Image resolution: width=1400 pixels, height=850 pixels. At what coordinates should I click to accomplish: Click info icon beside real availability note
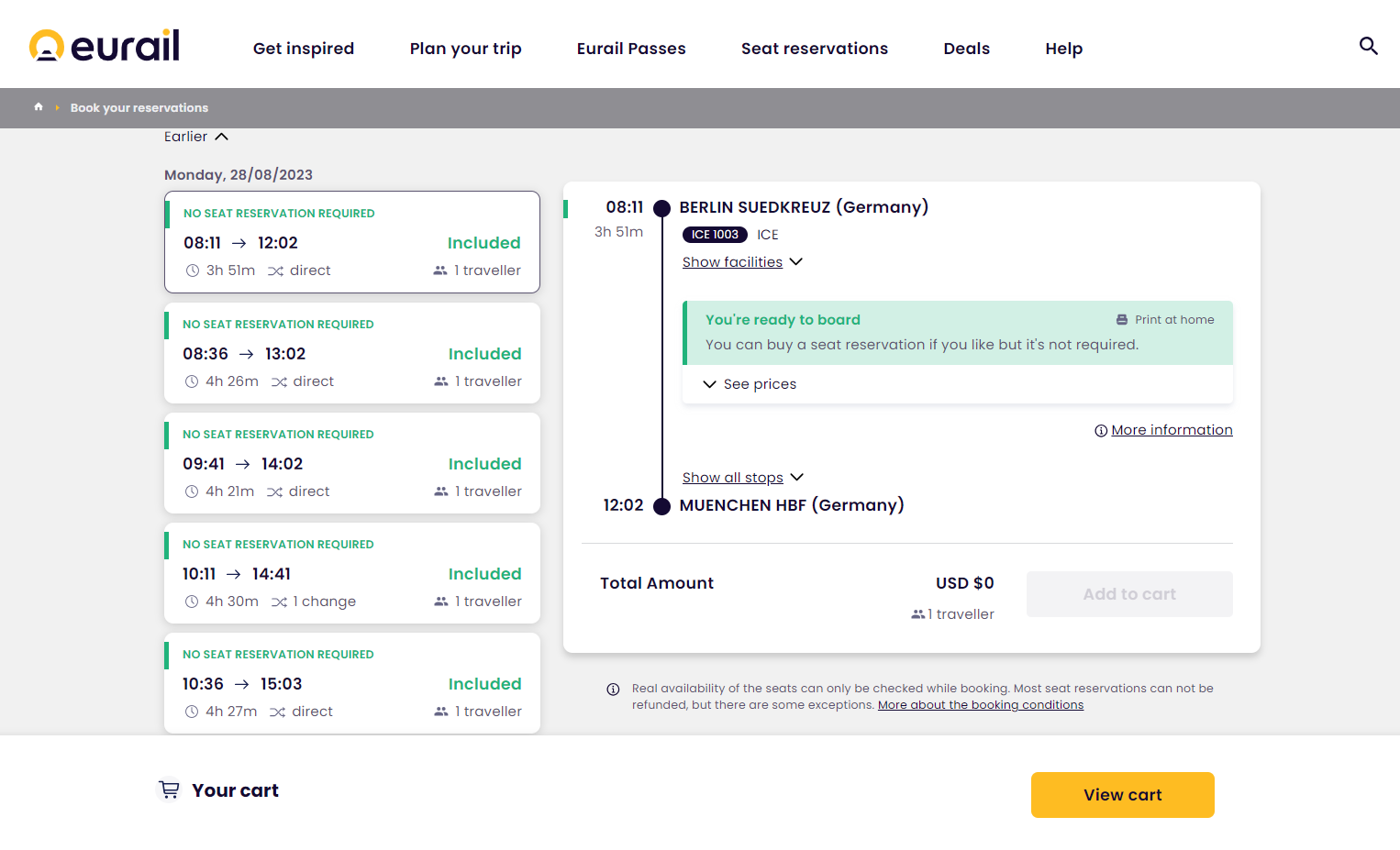point(613,690)
